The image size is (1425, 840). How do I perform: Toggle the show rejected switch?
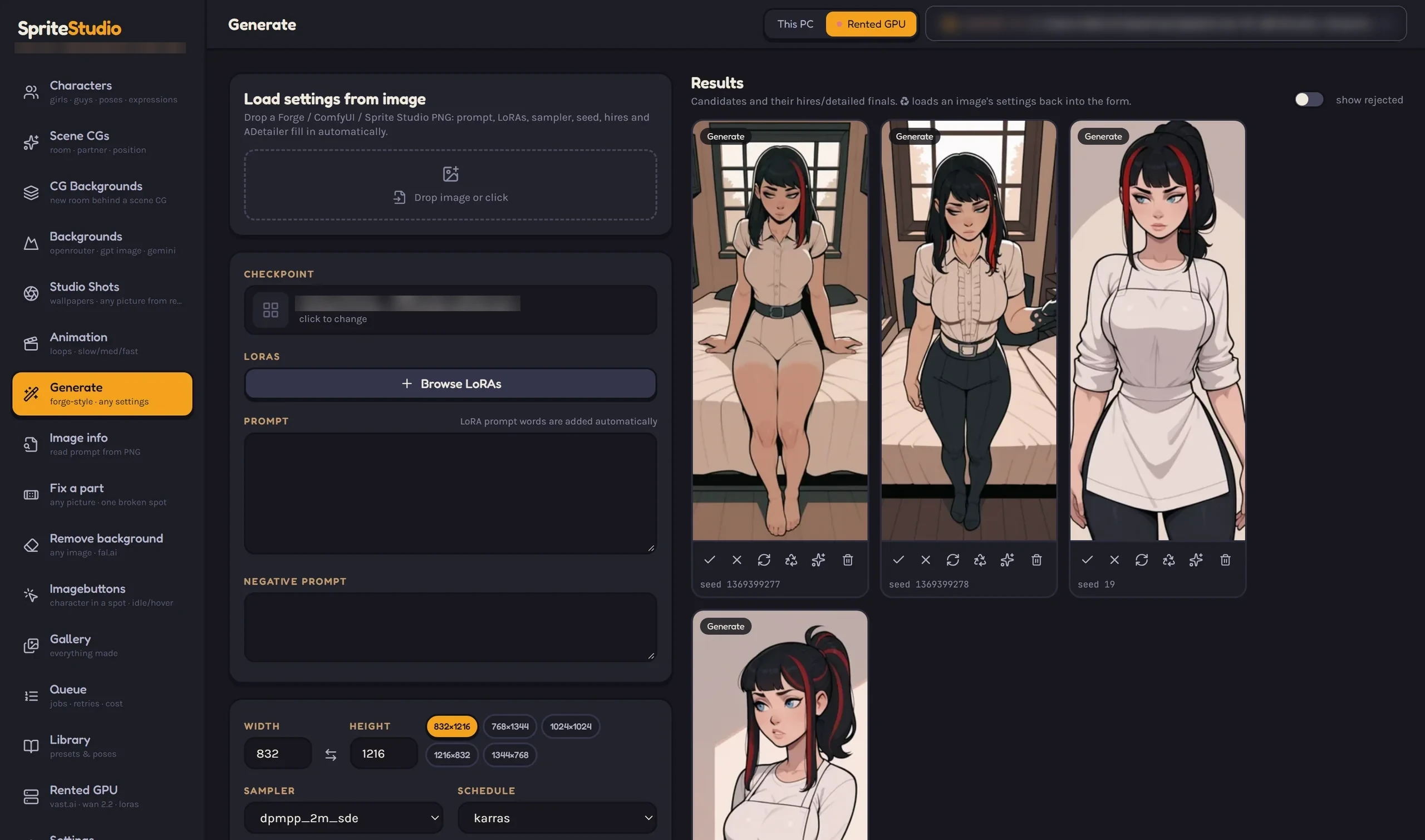(1309, 100)
